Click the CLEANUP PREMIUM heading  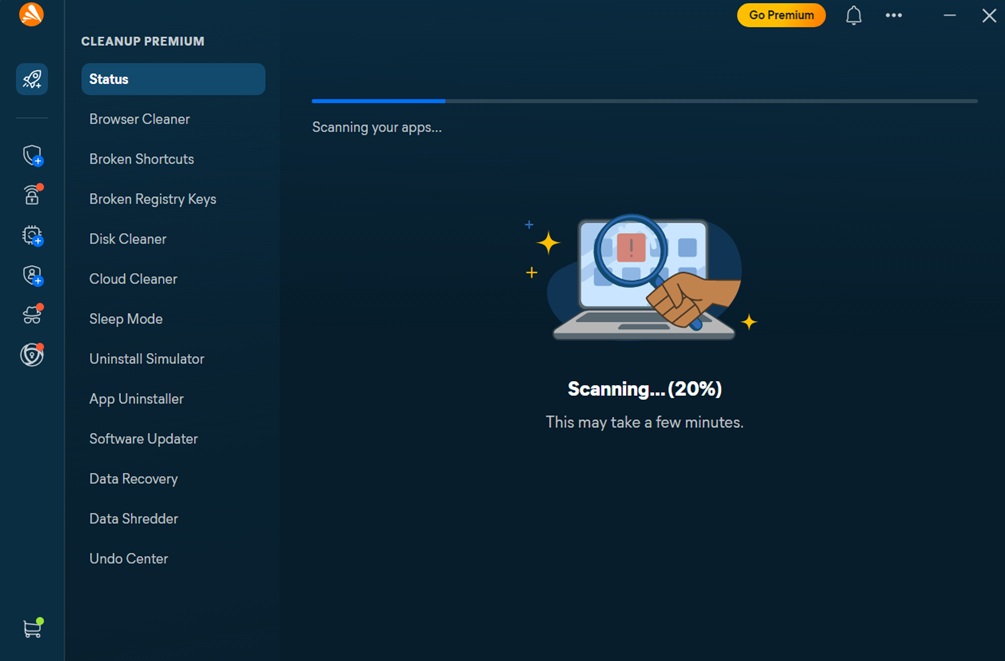(x=143, y=41)
